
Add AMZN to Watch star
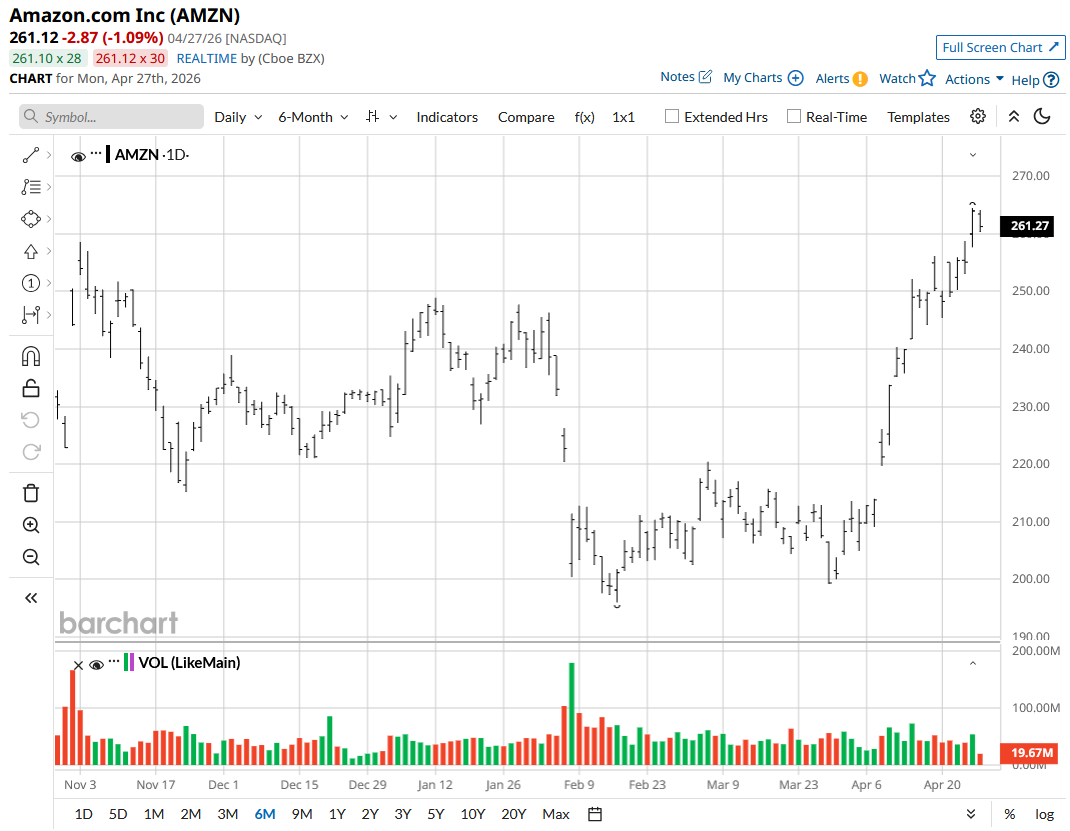pos(927,78)
